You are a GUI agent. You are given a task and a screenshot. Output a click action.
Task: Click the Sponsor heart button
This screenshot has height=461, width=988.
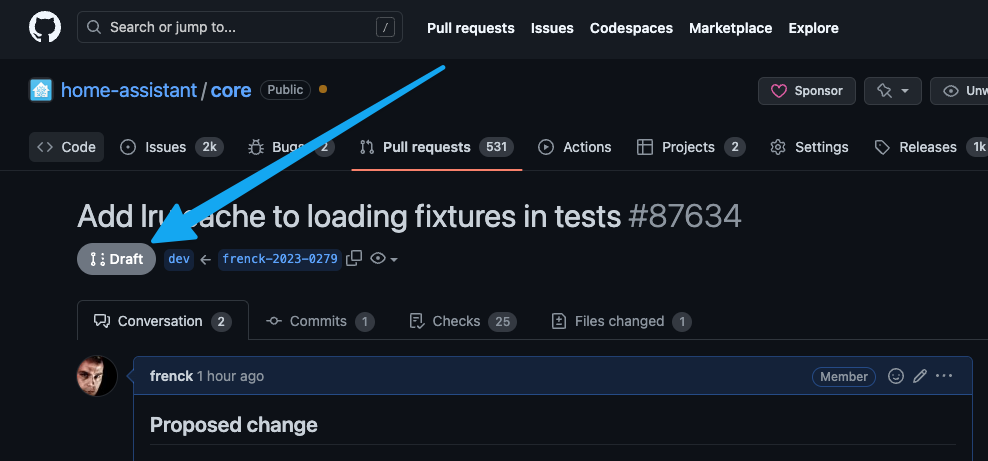click(806, 91)
